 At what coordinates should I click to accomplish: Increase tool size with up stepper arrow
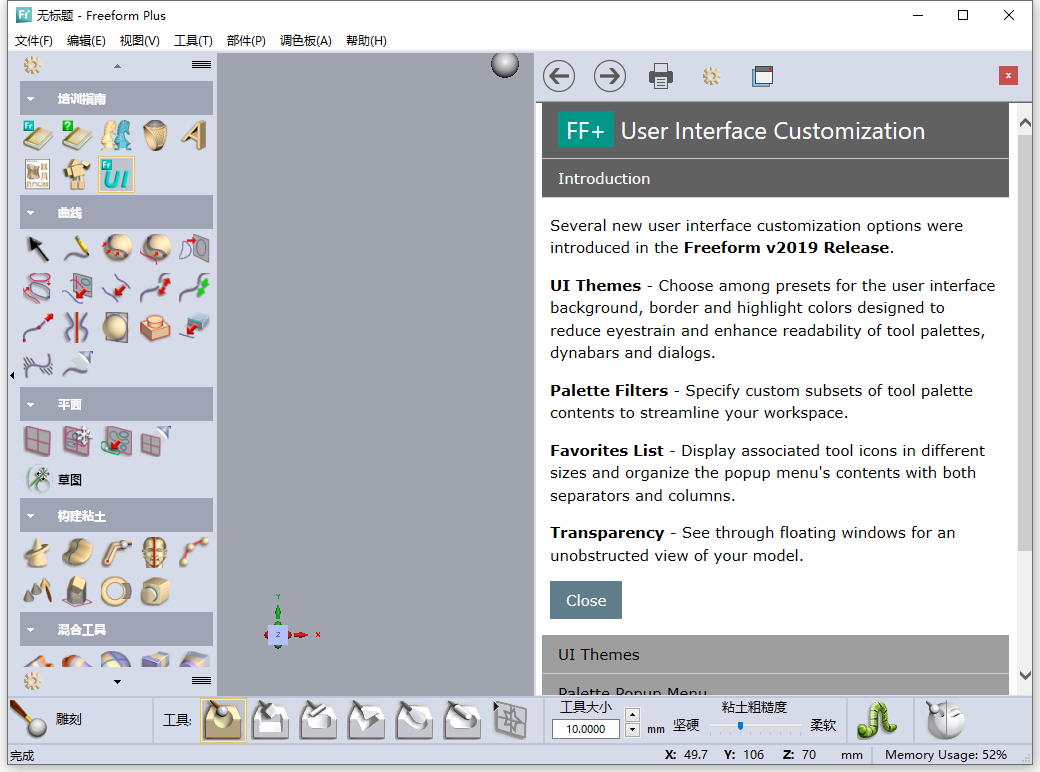[633, 715]
